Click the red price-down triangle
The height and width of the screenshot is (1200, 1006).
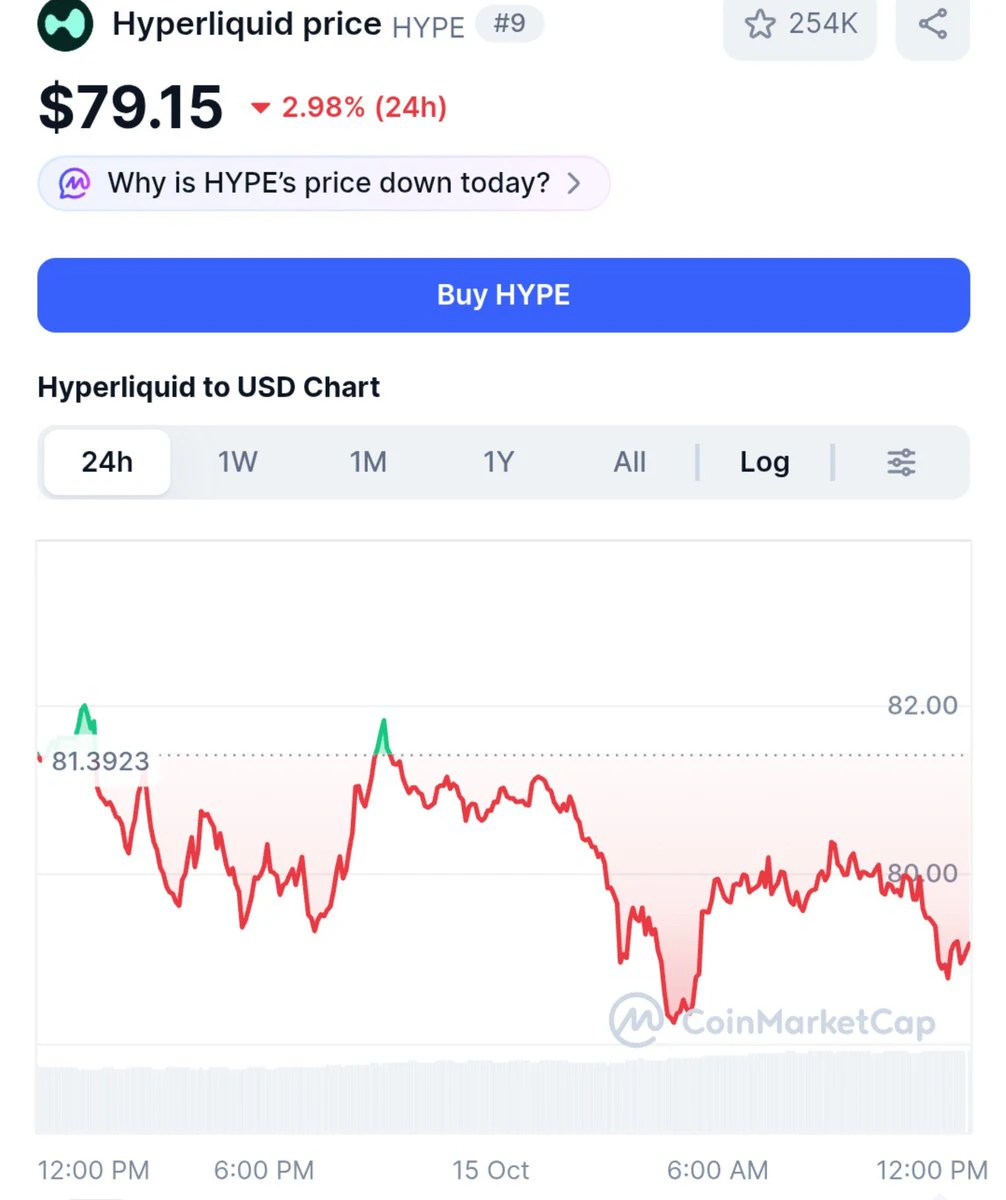coord(261,108)
